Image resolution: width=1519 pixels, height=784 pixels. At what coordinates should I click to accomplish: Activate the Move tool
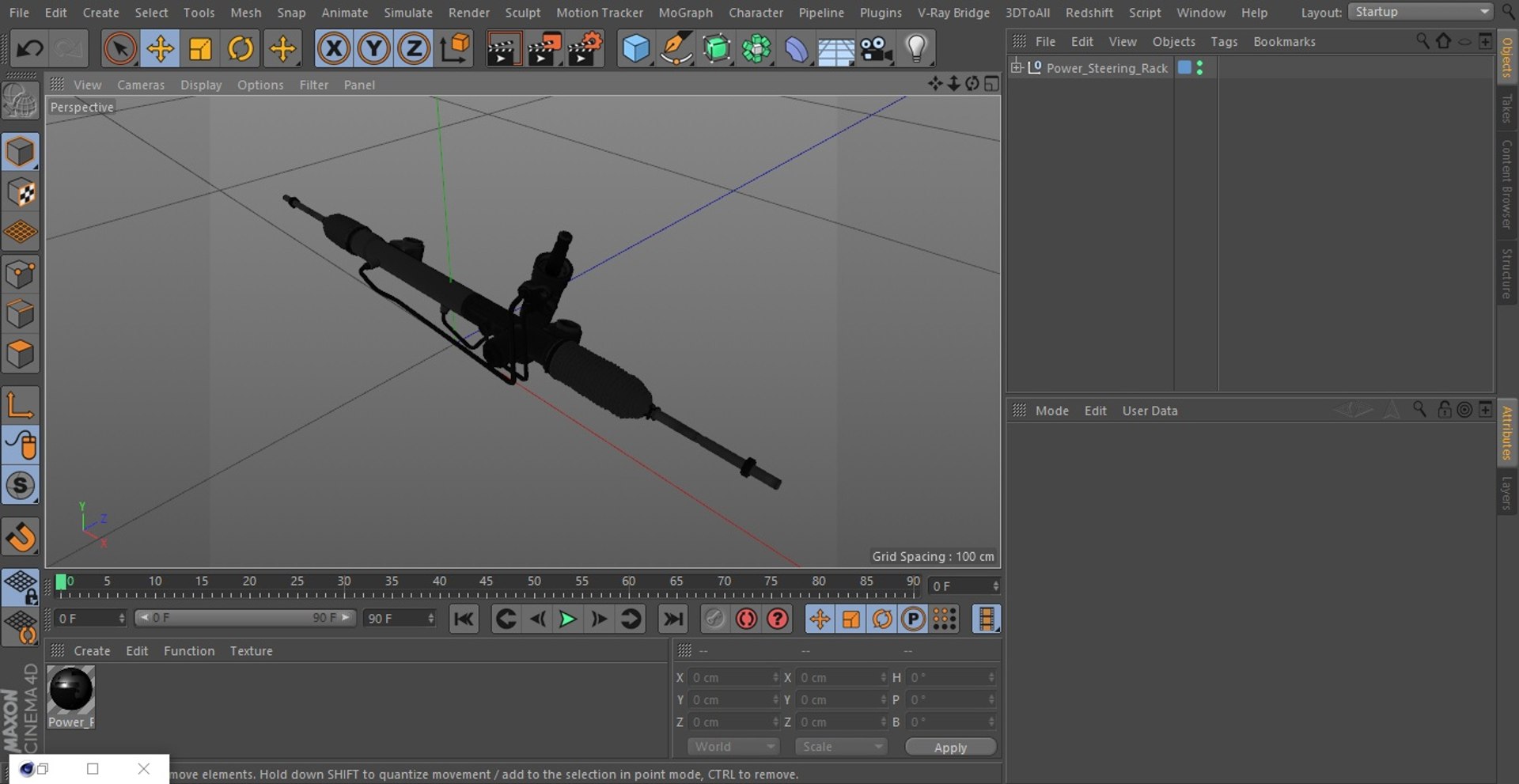click(160, 49)
